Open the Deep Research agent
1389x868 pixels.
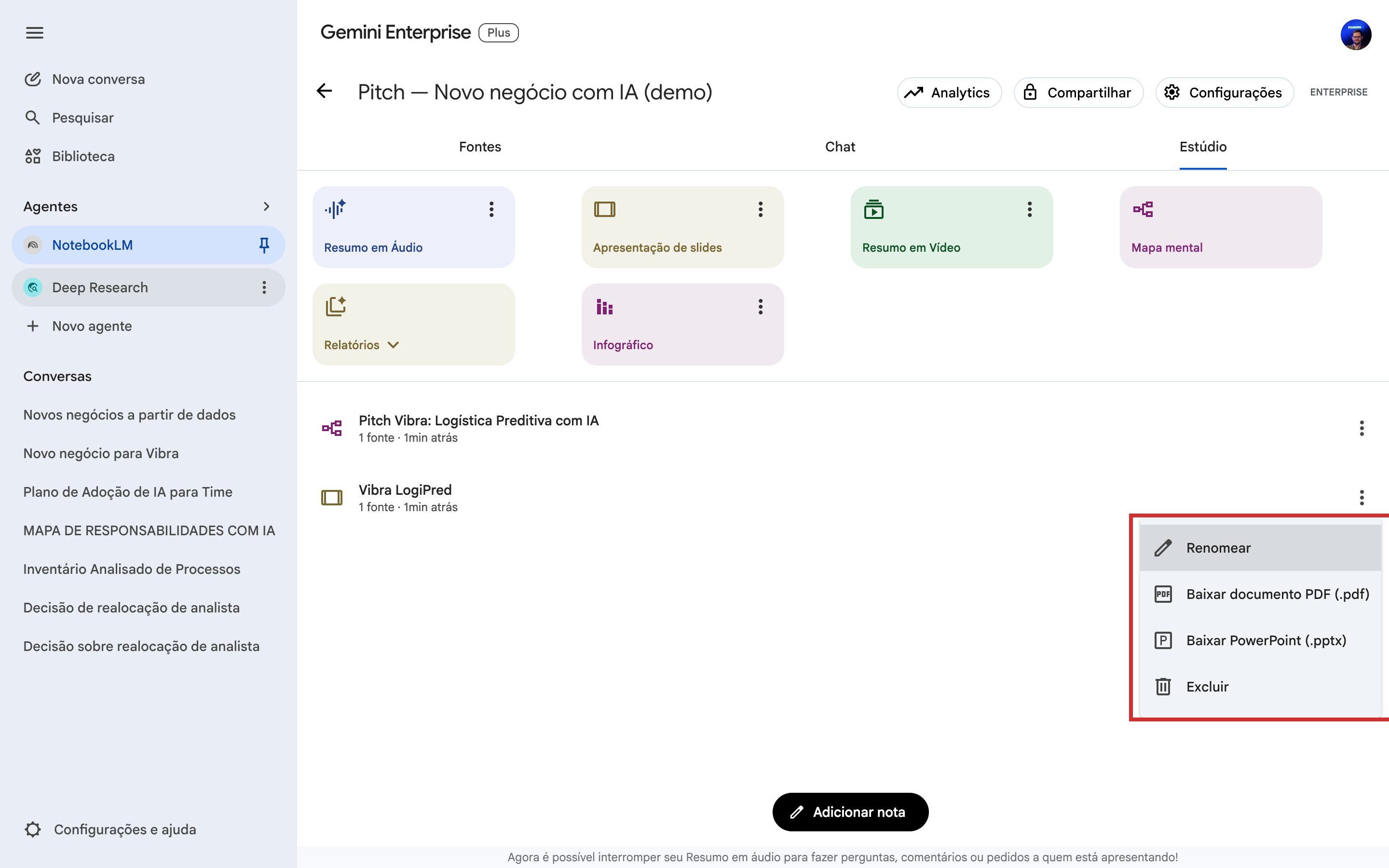[x=148, y=287]
